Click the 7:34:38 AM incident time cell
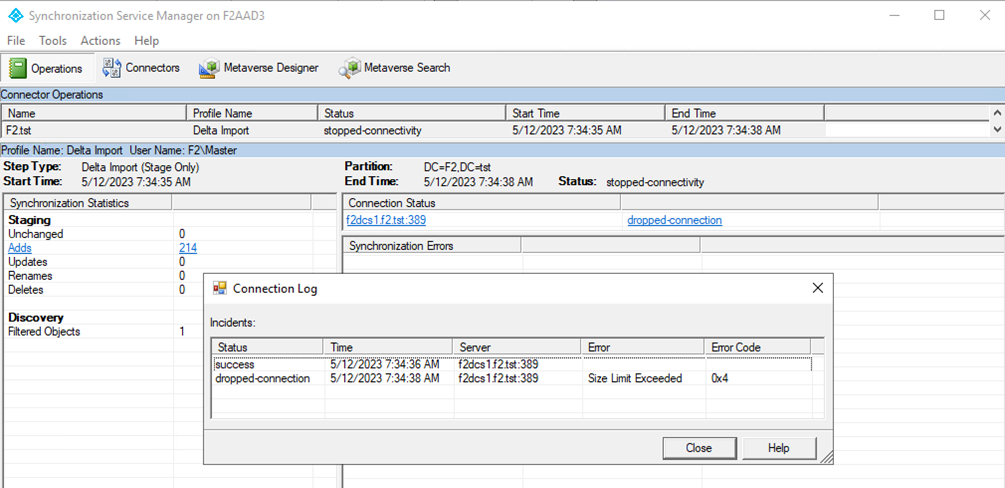 tap(385, 378)
